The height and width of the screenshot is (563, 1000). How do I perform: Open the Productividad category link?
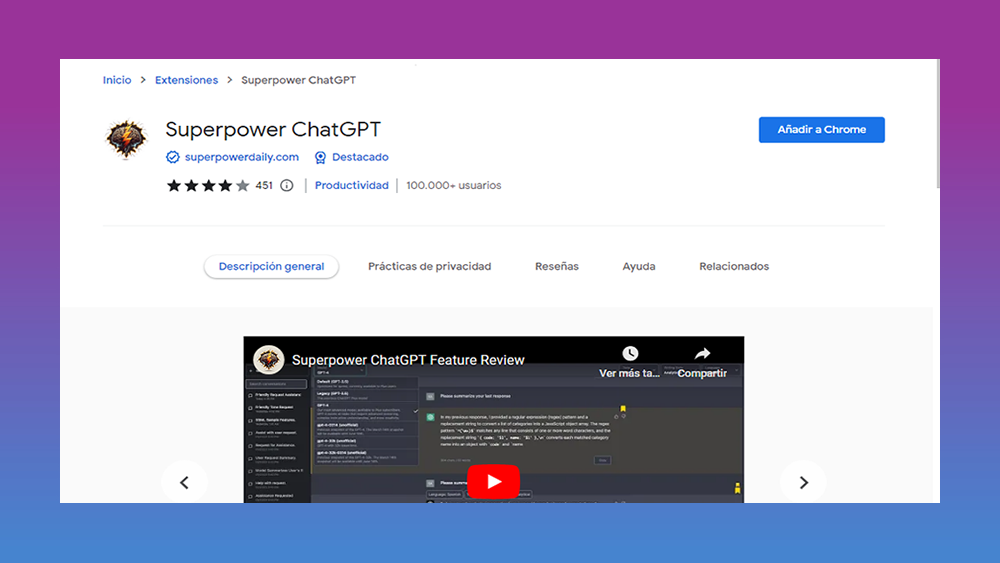click(351, 186)
